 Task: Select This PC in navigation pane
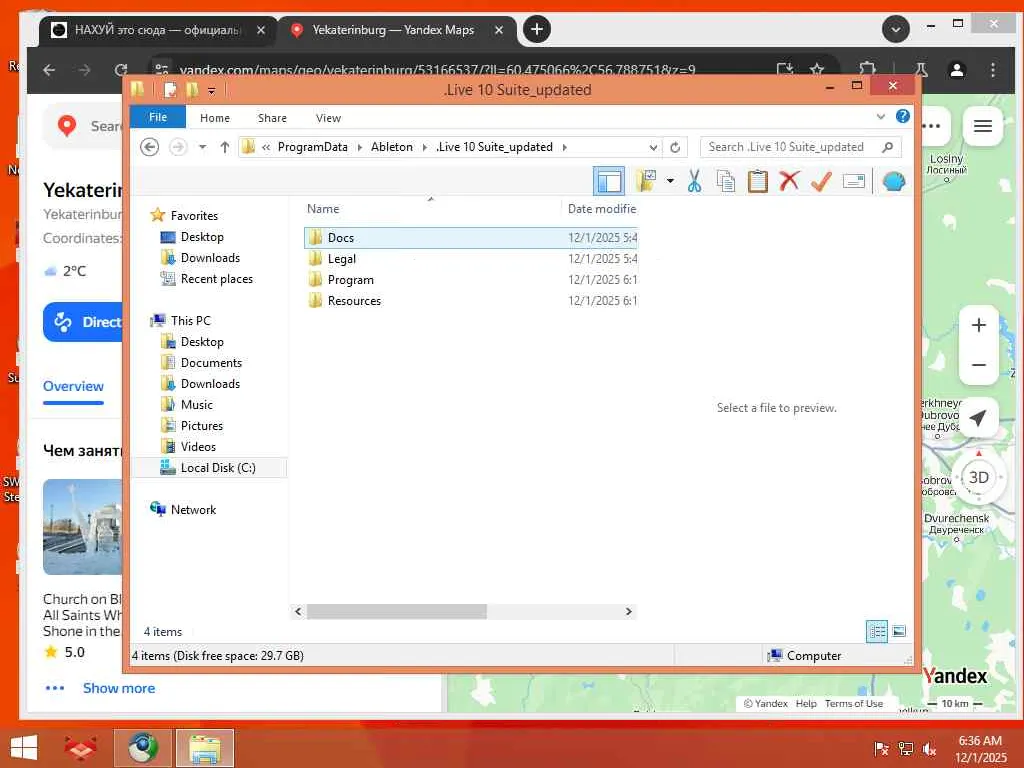point(191,321)
